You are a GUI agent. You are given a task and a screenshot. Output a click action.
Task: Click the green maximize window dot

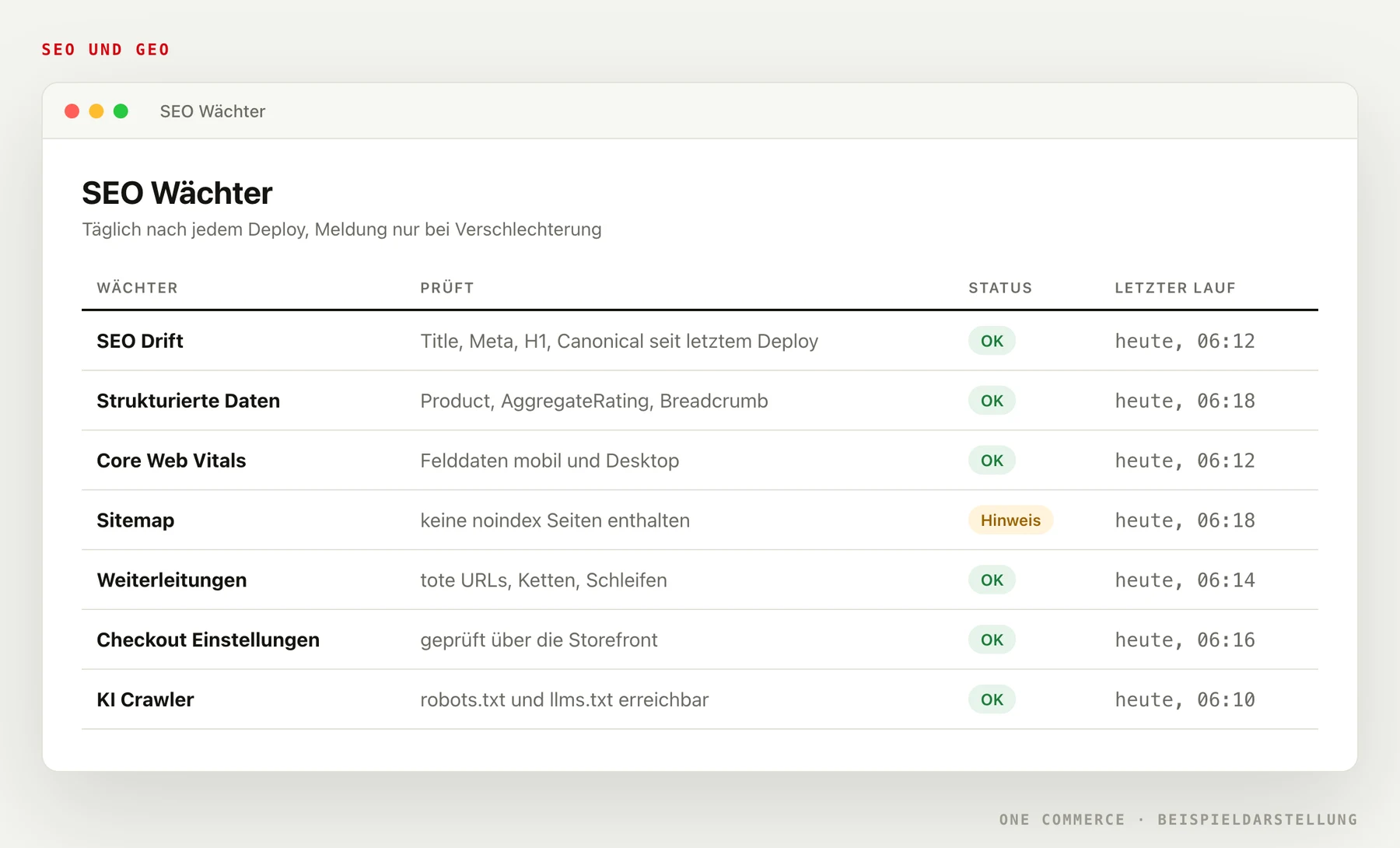121,111
